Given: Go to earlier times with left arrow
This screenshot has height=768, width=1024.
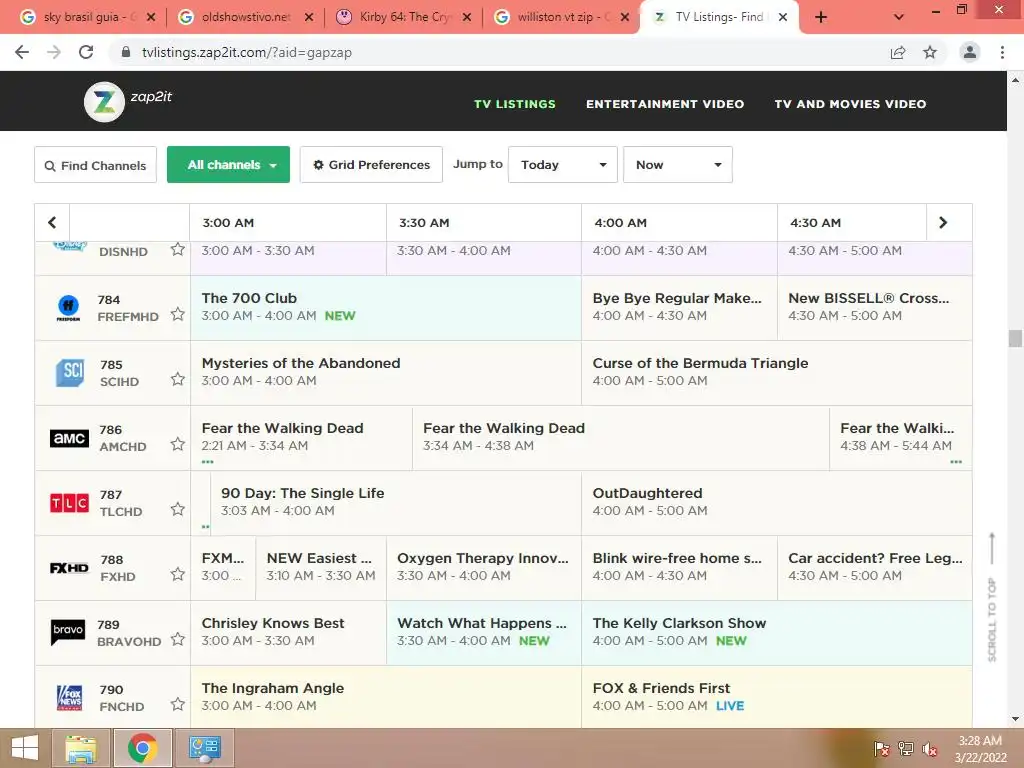Looking at the screenshot, I should 52,223.
